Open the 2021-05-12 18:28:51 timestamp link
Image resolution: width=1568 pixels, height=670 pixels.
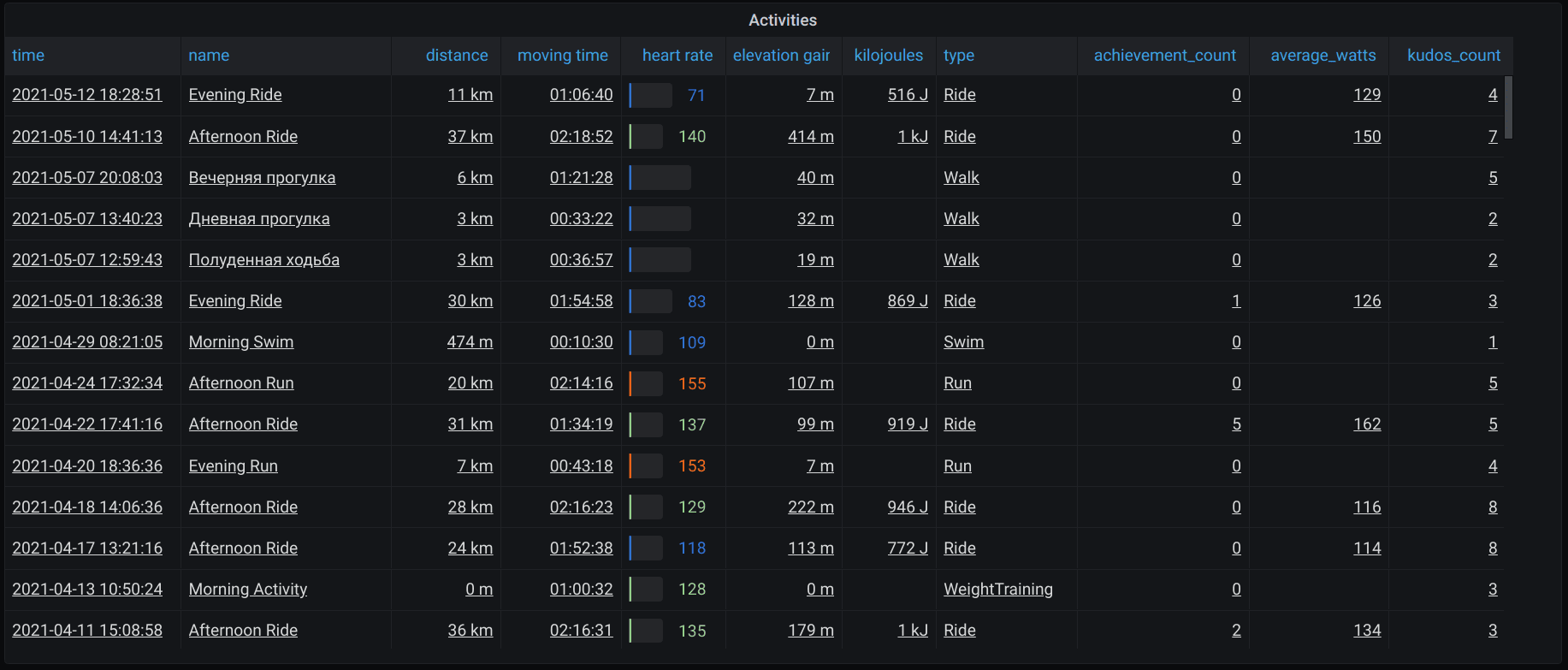(x=87, y=95)
